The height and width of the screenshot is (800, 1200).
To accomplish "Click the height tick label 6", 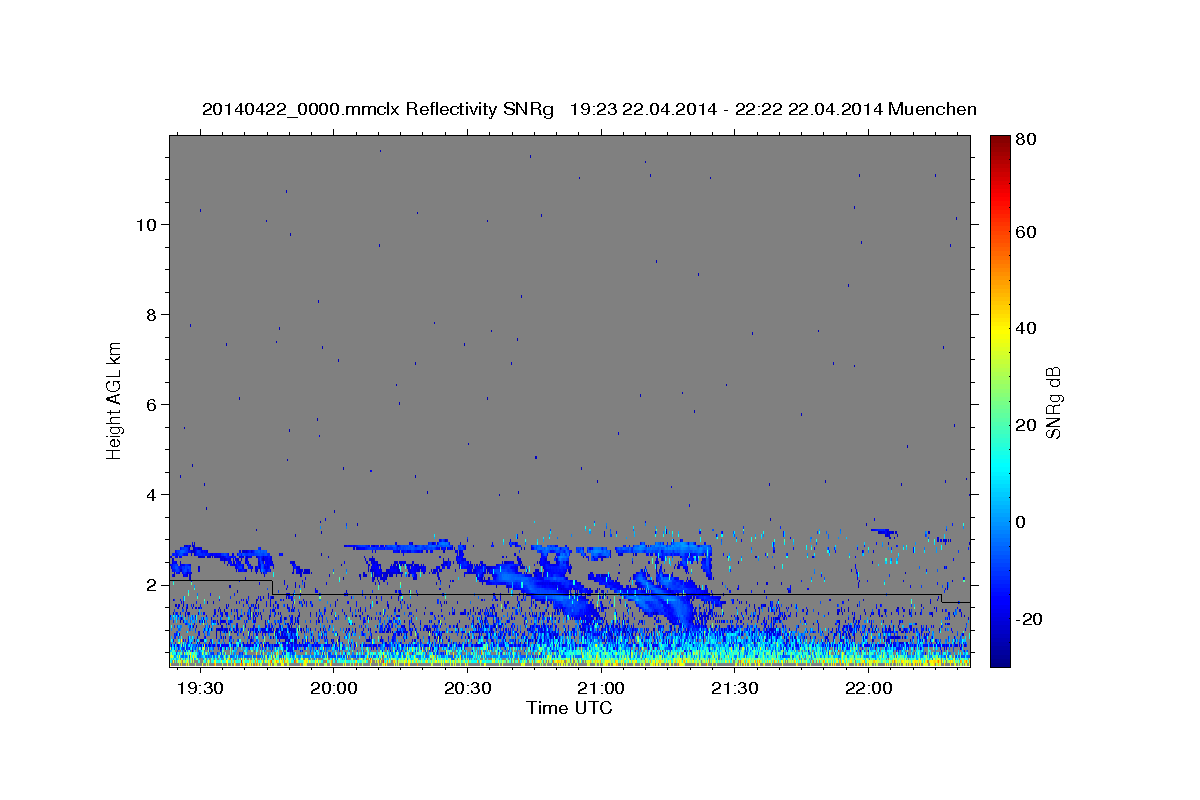I will pyautogui.click(x=152, y=405).
